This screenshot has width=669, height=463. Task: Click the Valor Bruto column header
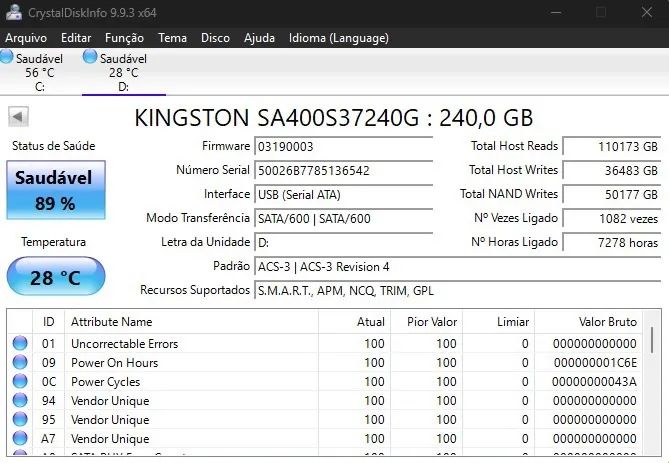(x=588, y=321)
